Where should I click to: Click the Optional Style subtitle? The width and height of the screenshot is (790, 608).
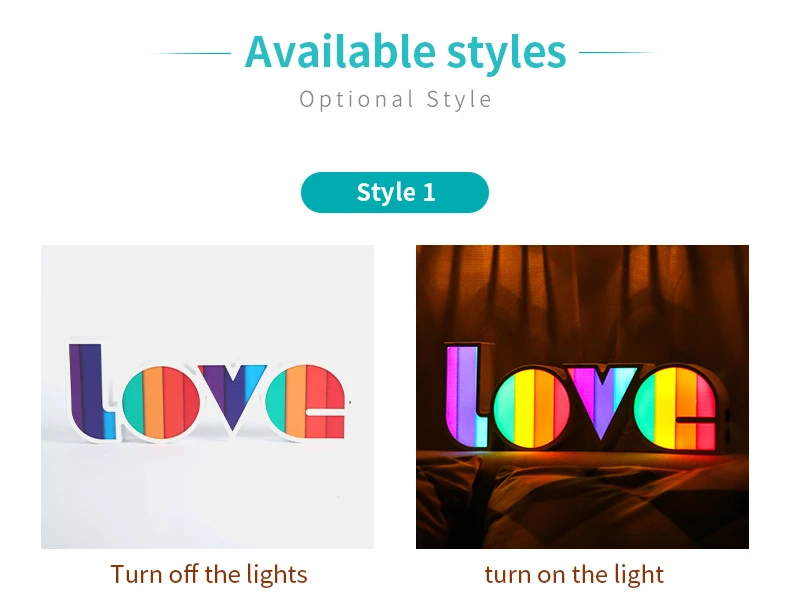coord(396,99)
